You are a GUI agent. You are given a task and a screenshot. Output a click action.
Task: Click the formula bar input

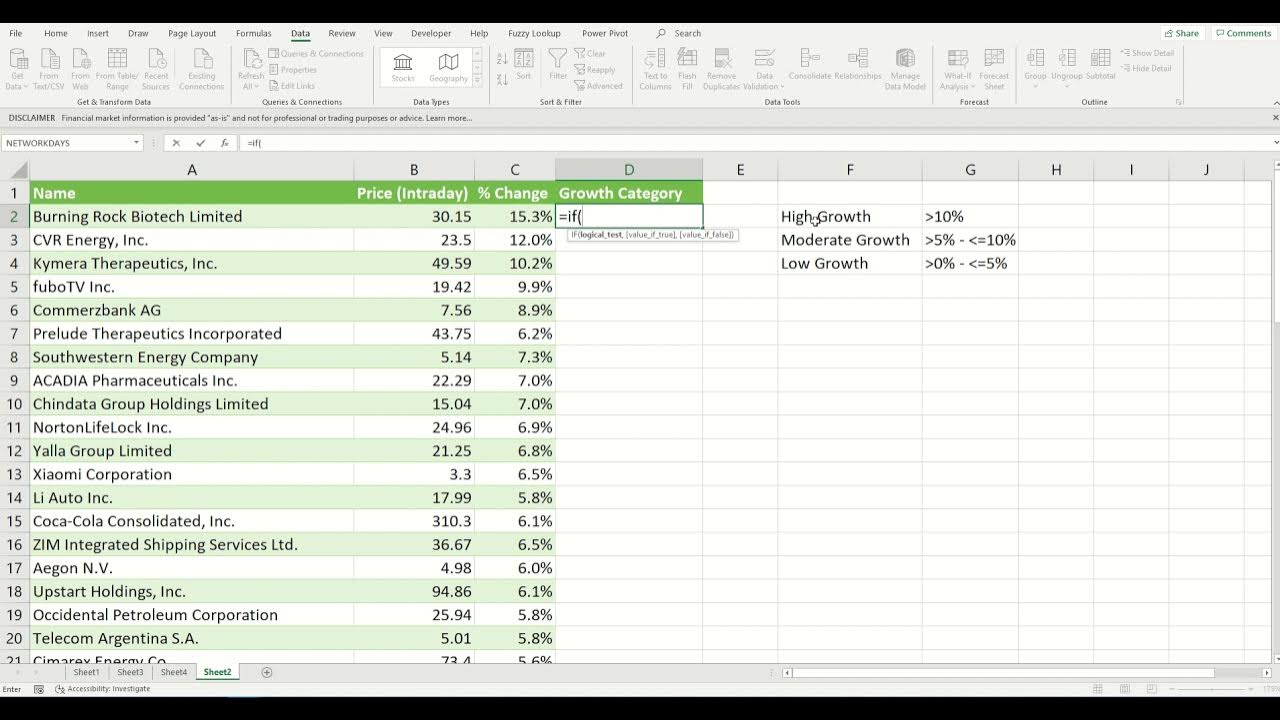pyautogui.click(x=755, y=143)
